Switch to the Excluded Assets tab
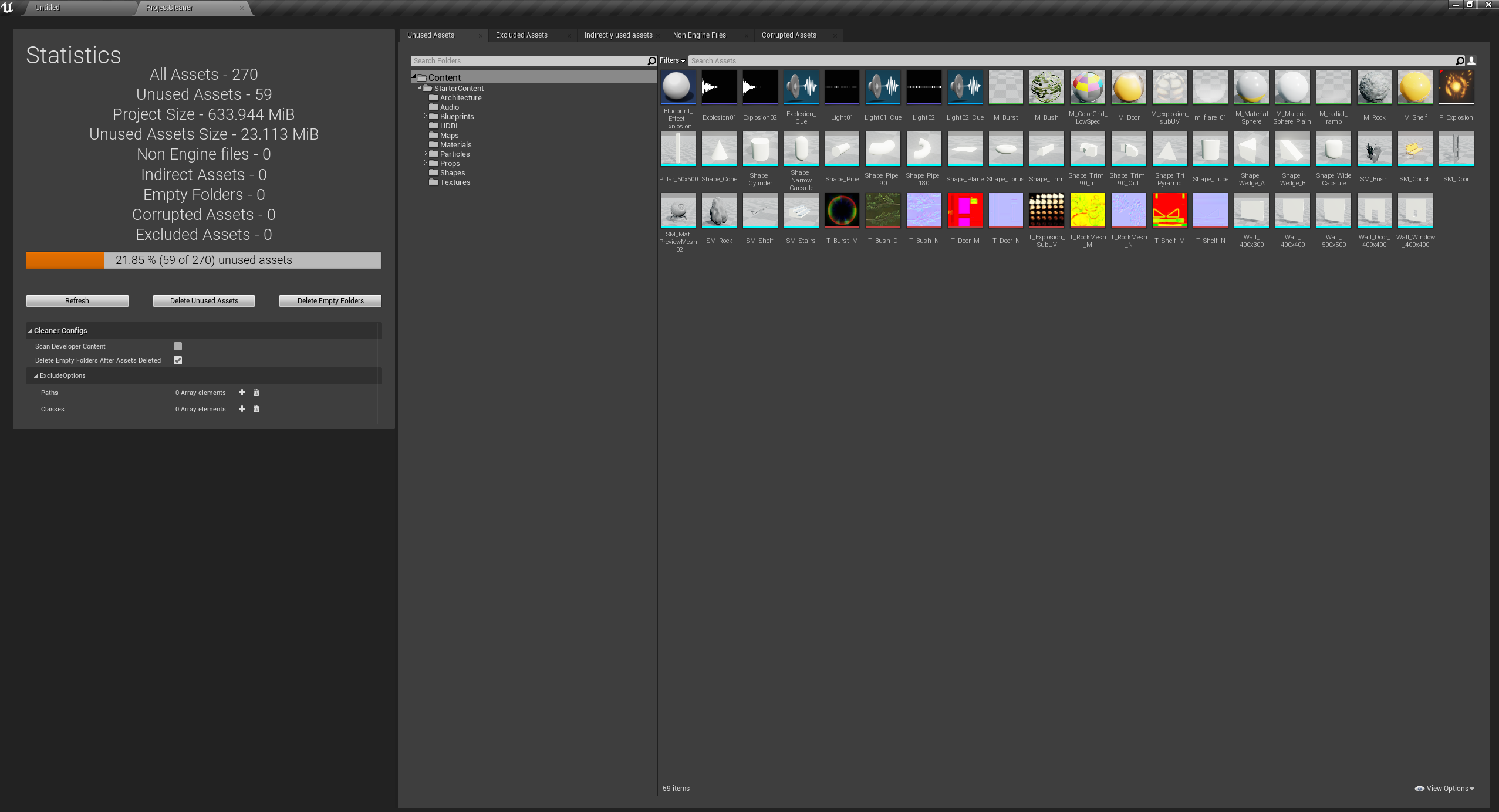This screenshot has height=812, width=1499. (x=521, y=35)
